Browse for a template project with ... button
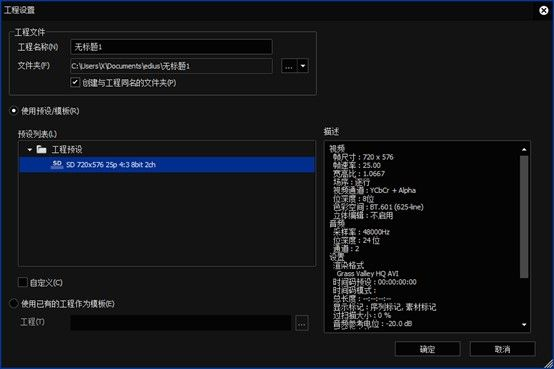 [x=301, y=323]
